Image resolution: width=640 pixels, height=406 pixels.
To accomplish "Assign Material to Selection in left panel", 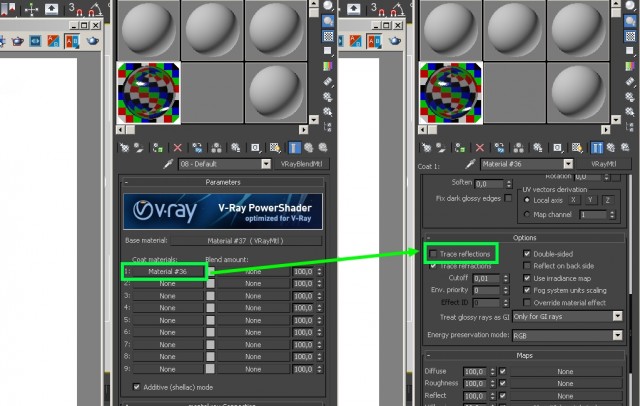I will [x=158, y=147].
